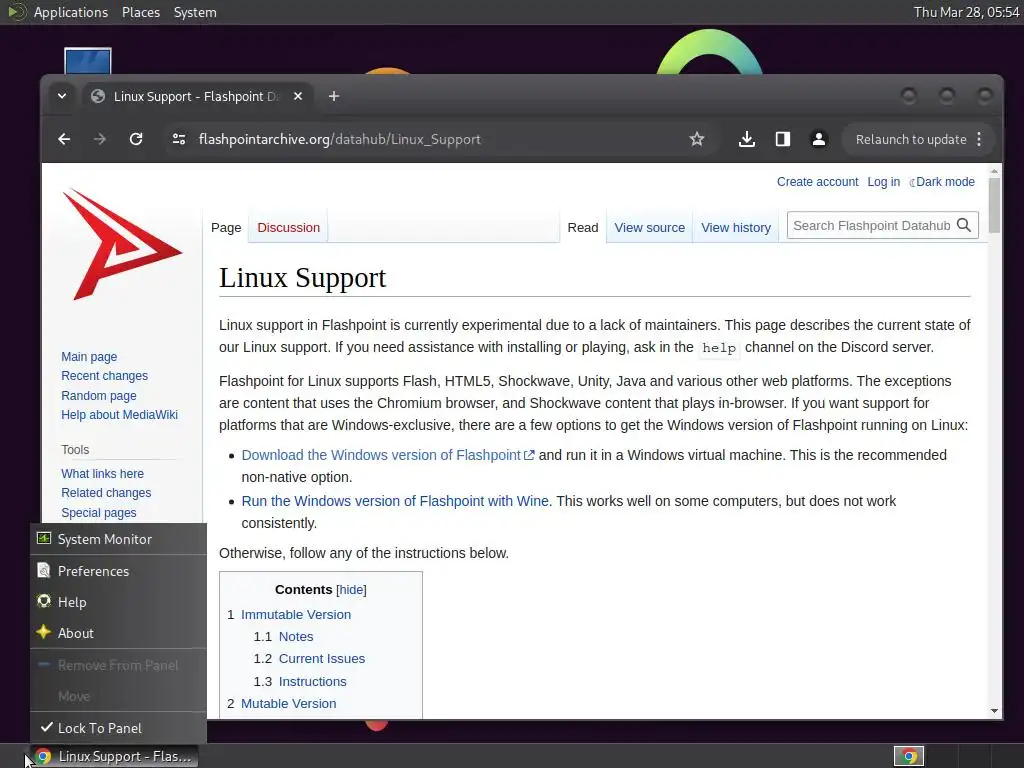
Task: Reload the Linux Support page
Action: click(x=136, y=139)
